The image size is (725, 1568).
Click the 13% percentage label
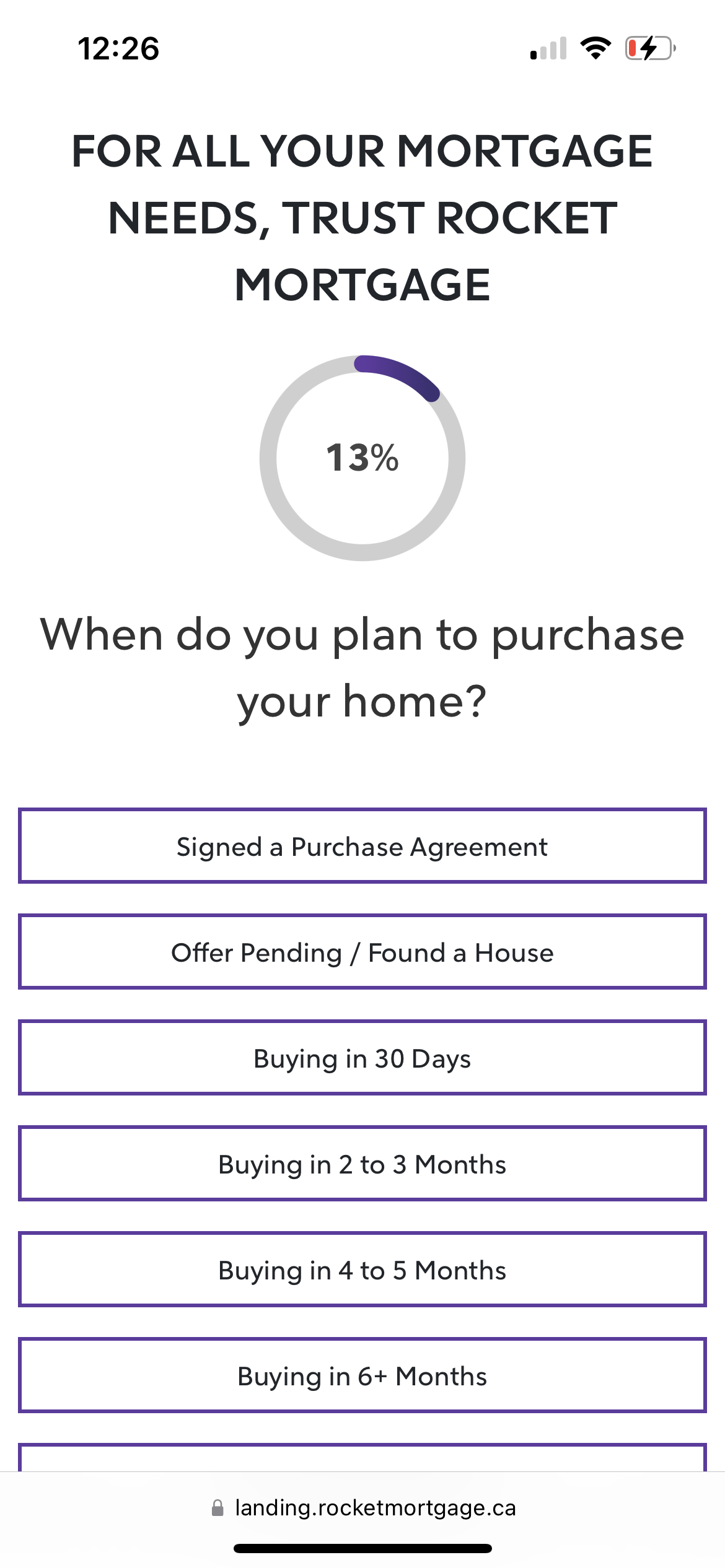[362, 458]
